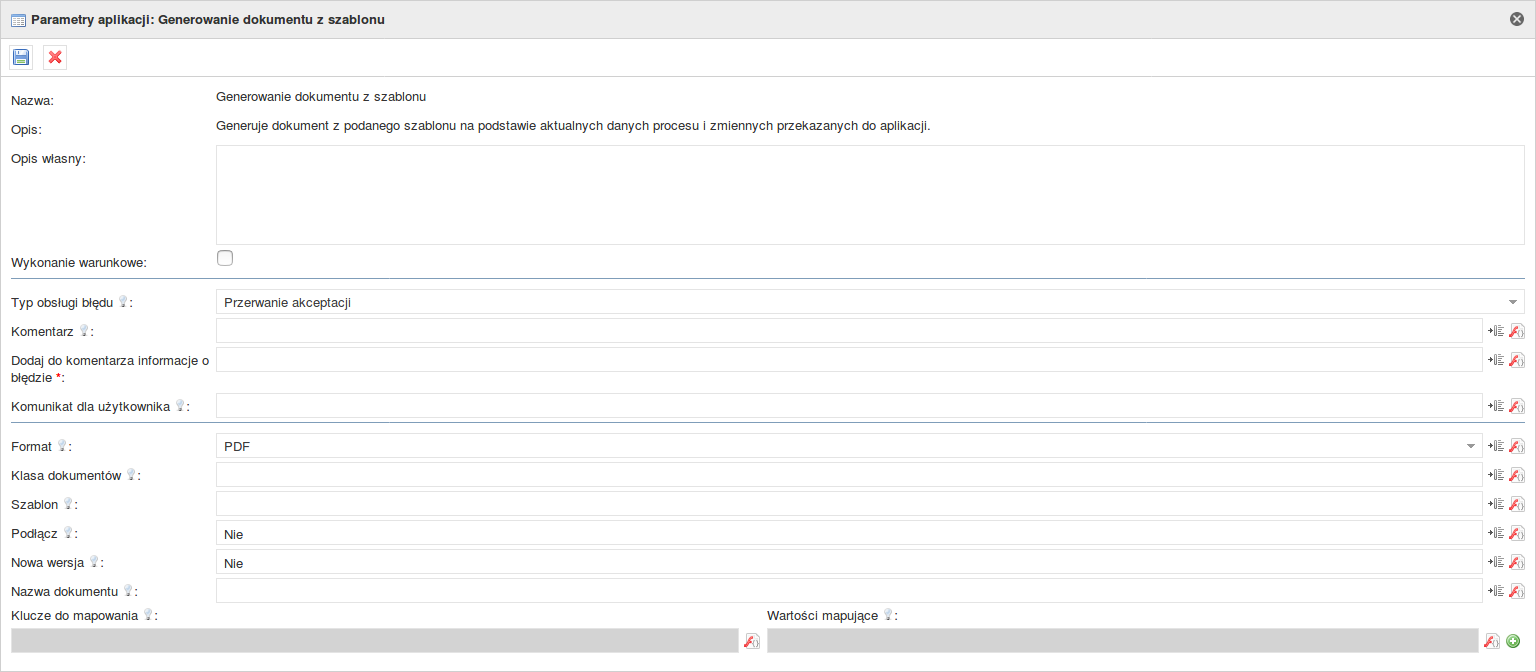The width and height of the screenshot is (1536, 672).
Task: Open variable picker for the Podłącz field
Action: click(1496, 533)
